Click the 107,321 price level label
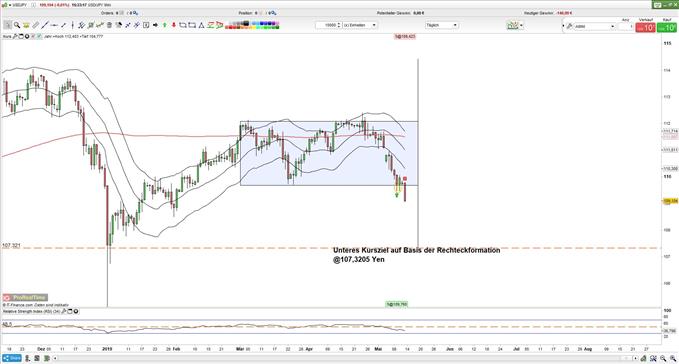 pyautogui.click(x=11, y=245)
